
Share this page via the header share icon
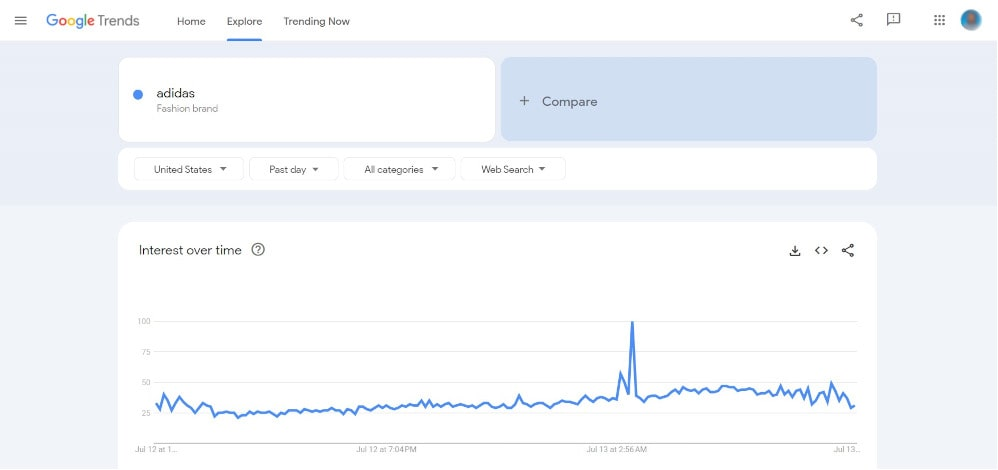tap(857, 20)
